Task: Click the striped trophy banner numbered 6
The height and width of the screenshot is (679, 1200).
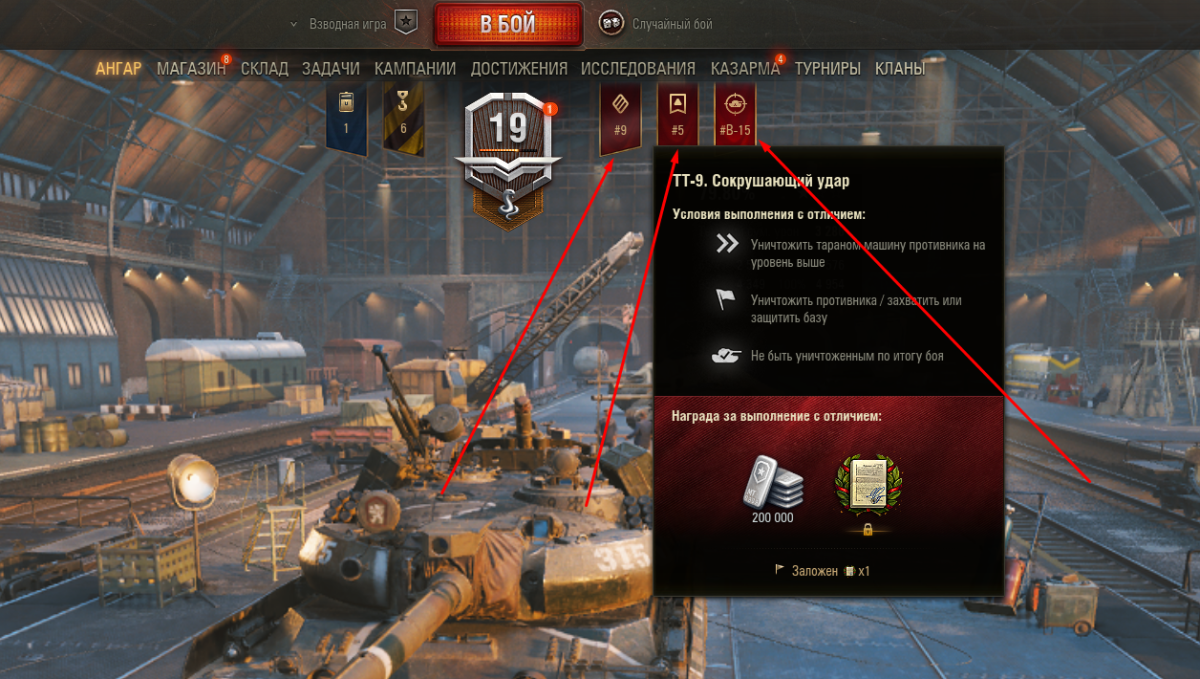Action: pyautogui.click(x=403, y=118)
